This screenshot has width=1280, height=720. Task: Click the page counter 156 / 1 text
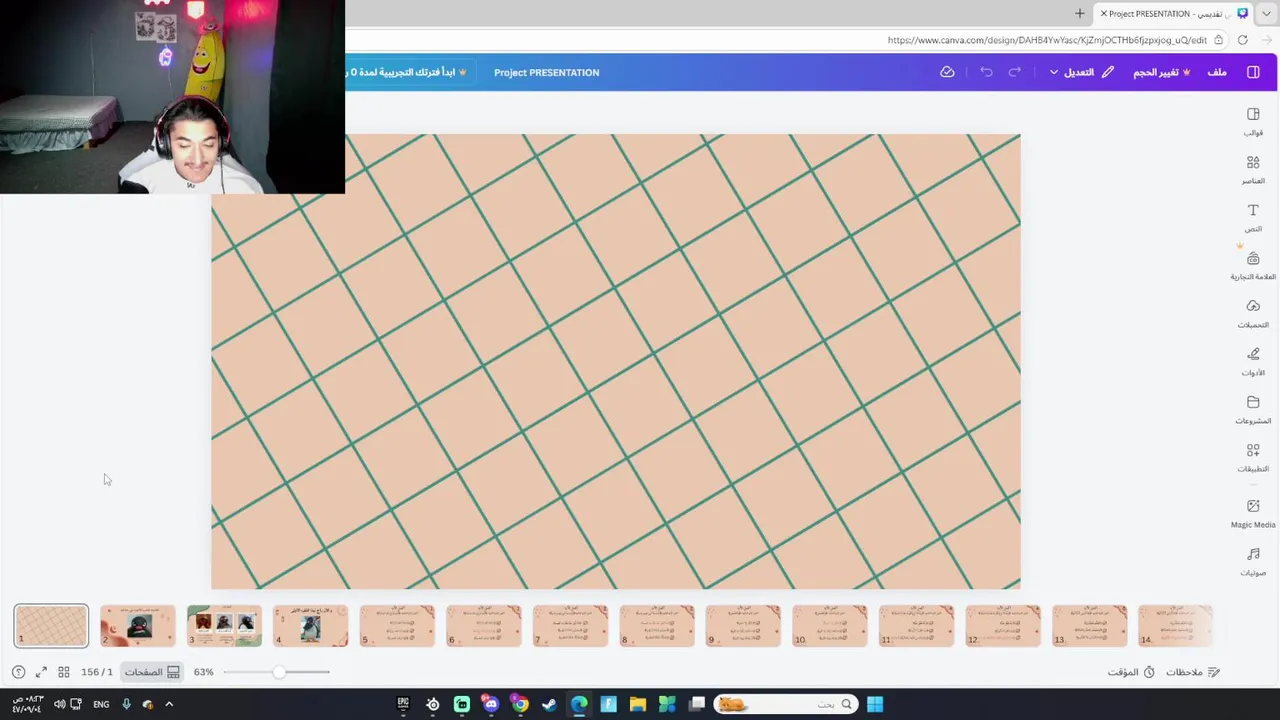[97, 672]
